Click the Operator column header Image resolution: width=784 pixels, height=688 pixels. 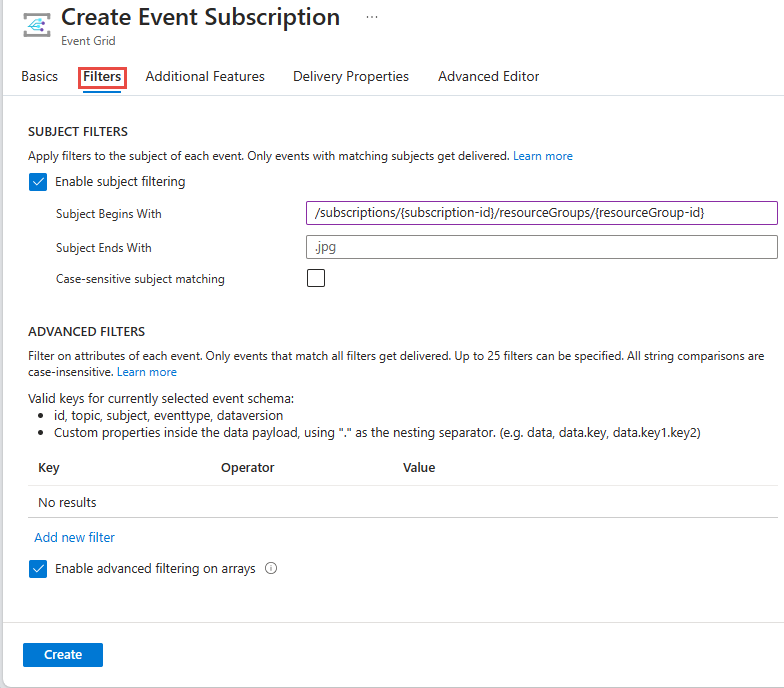pyautogui.click(x=248, y=468)
